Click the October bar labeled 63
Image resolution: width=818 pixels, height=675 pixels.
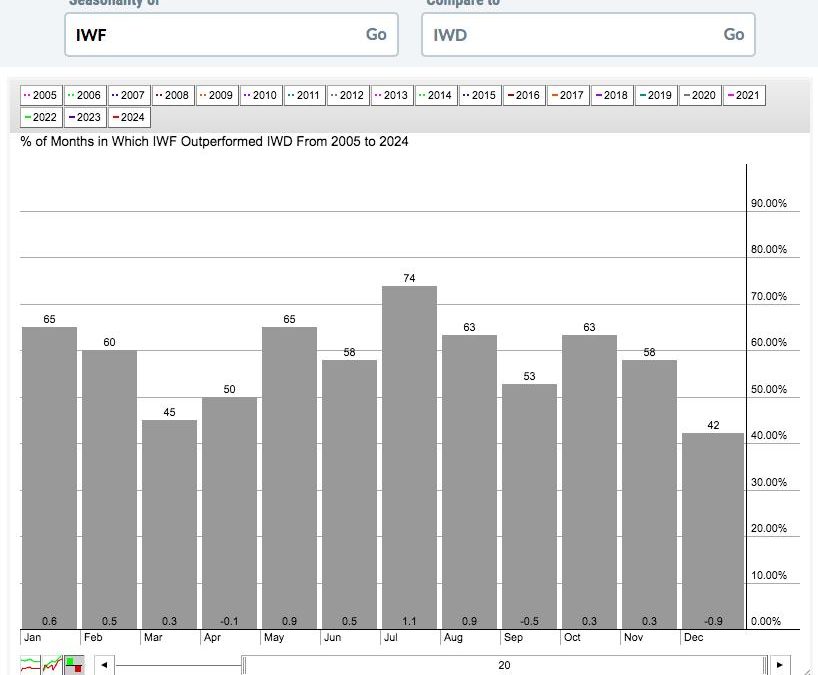(x=590, y=482)
